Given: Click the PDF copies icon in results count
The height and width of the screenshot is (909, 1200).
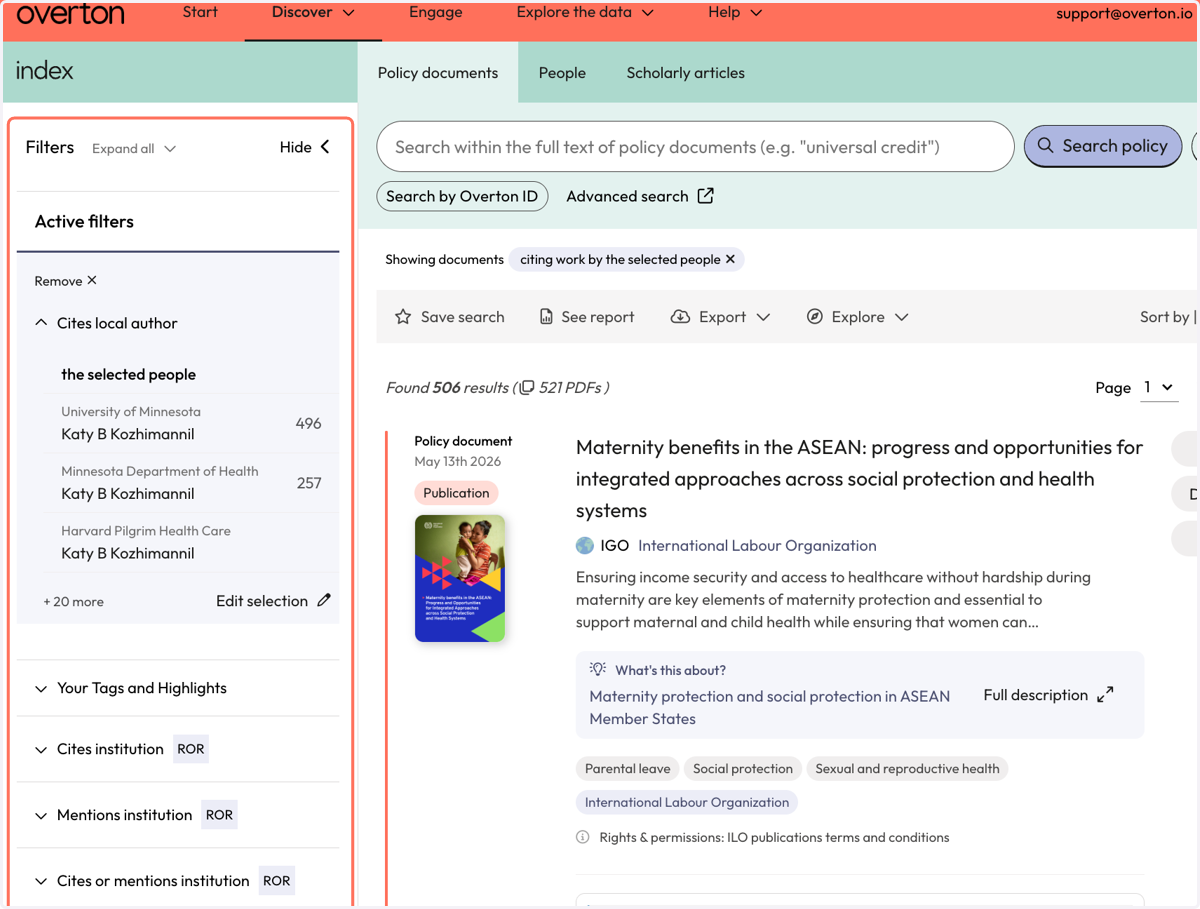Looking at the screenshot, I should click(527, 387).
